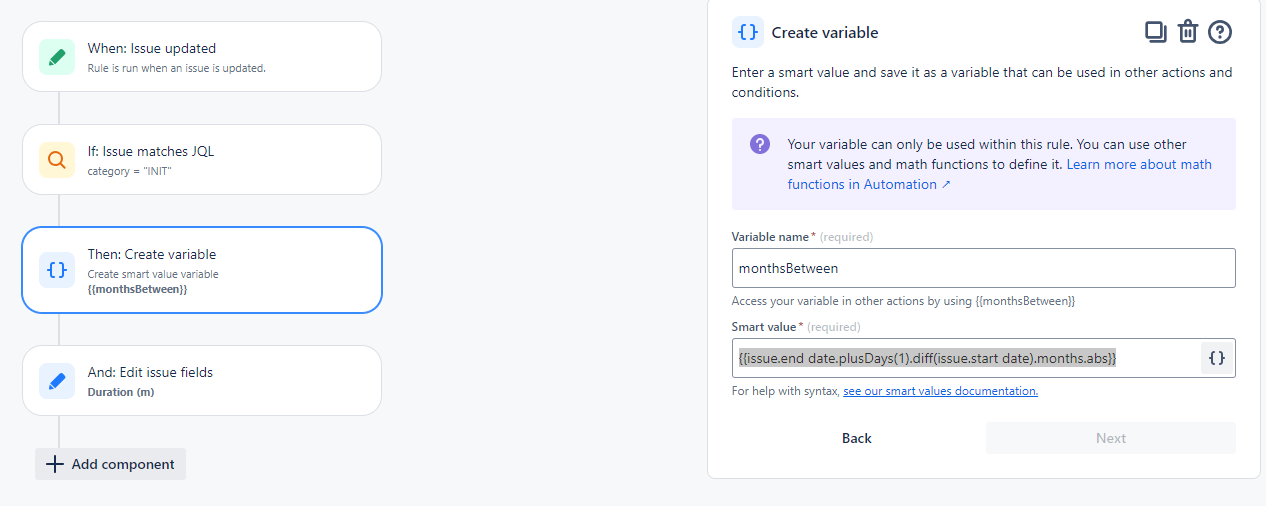Click the {{monthsBetween}} text in the variable card
Image resolution: width=1266 pixels, height=506 pixels.
(138, 289)
